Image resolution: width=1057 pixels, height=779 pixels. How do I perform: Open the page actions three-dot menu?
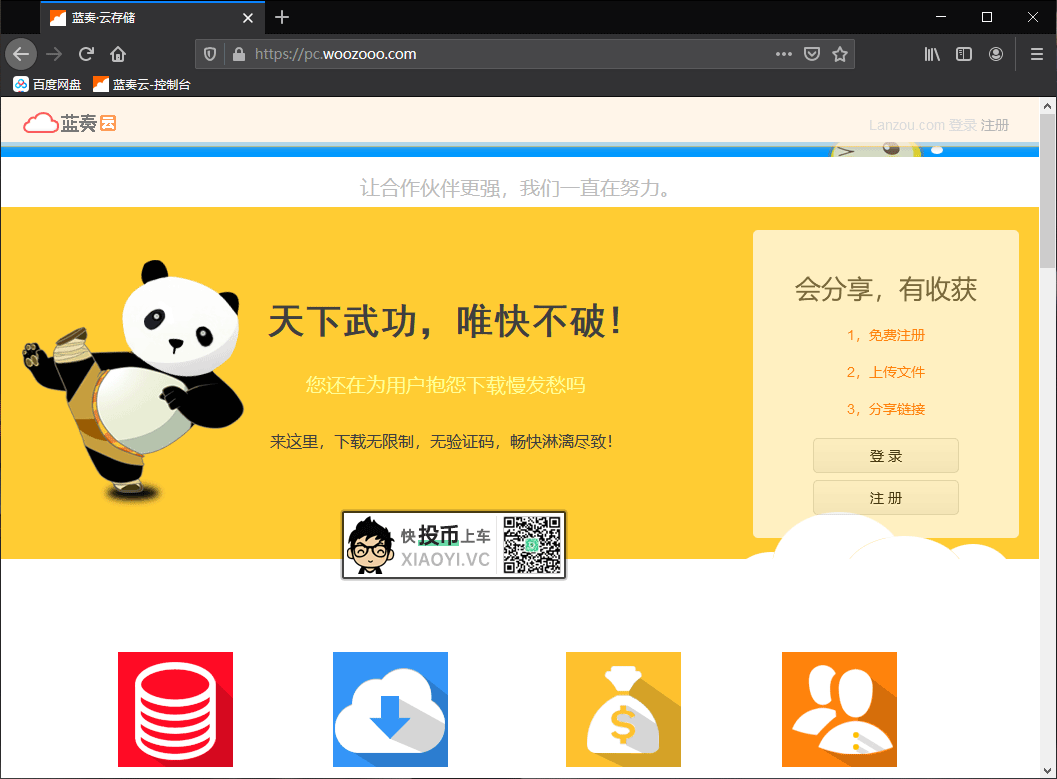[783, 54]
